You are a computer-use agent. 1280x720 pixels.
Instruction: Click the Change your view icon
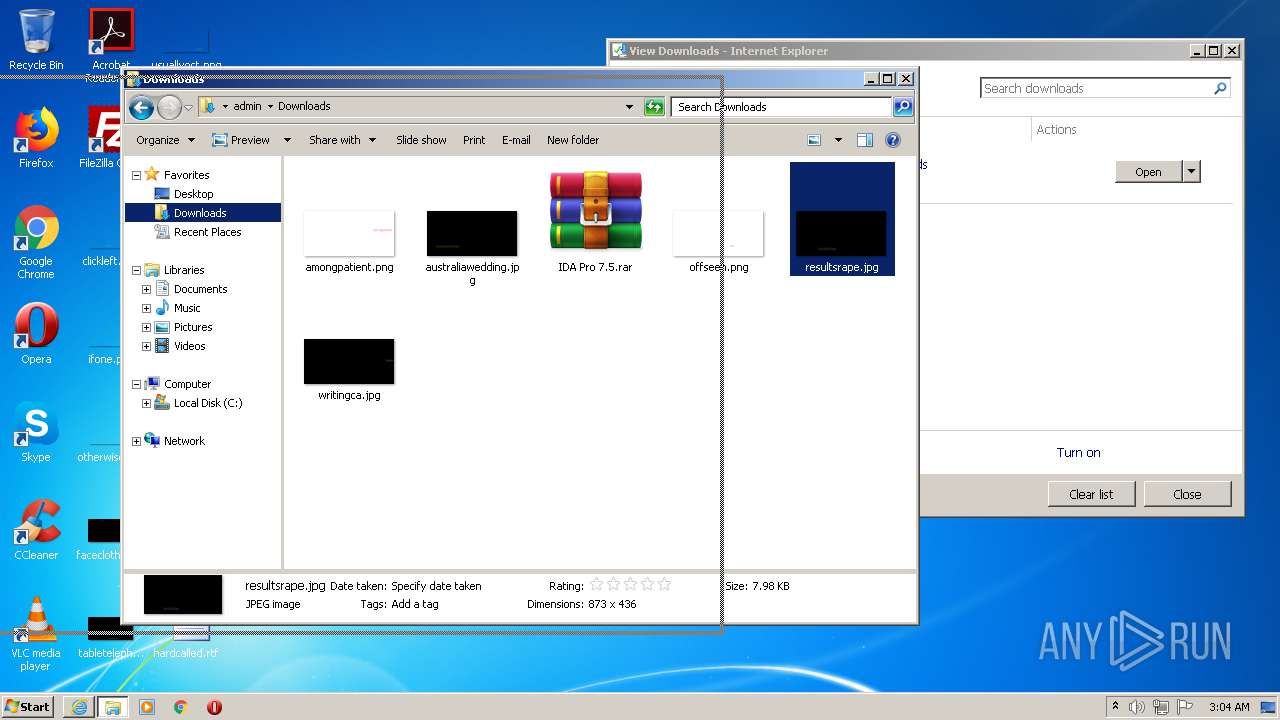click(814, 140)
